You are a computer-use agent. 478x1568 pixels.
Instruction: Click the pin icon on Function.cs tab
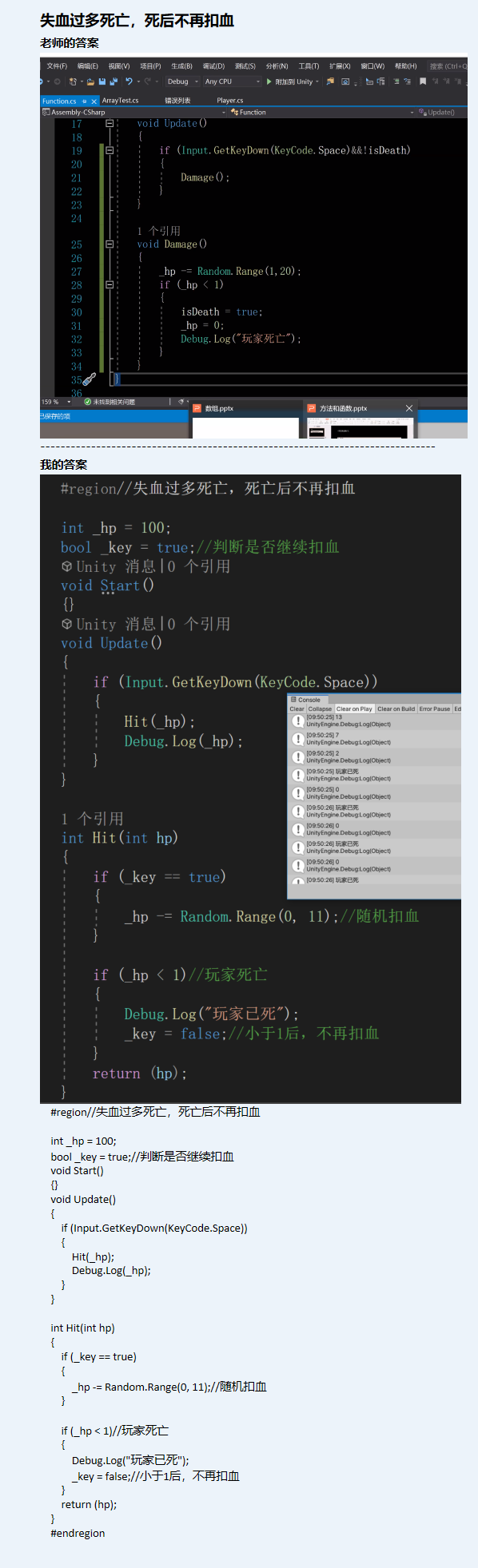point(85,101)
